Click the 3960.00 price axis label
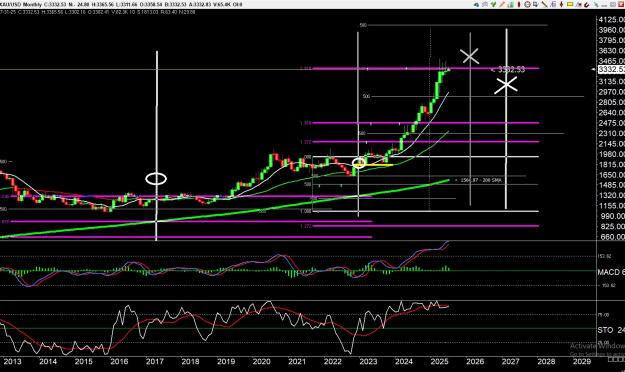 (611, 30)
